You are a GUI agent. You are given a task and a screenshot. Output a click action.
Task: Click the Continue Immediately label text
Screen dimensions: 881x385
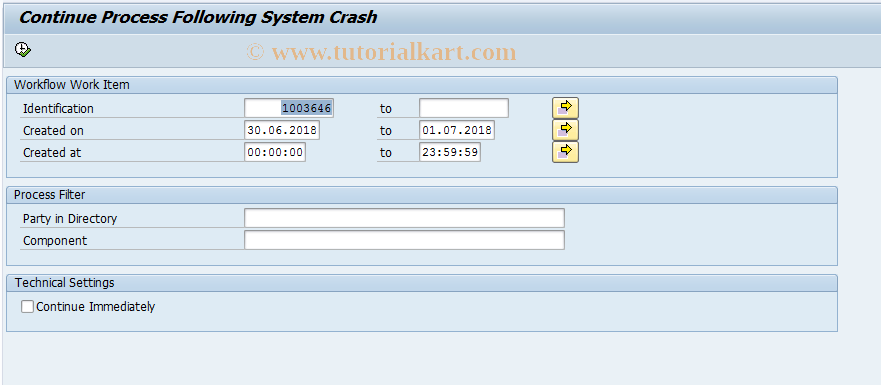click(96, 307)
